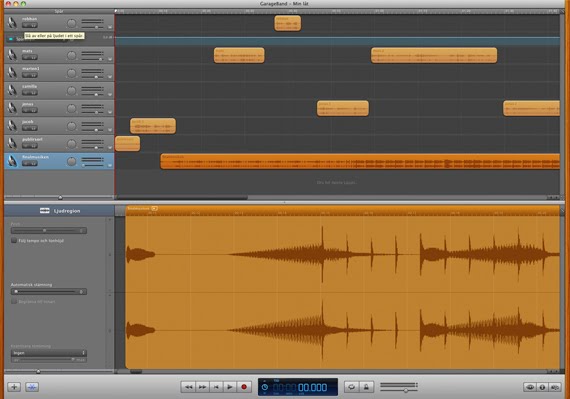Click the robban track volume slider
This screenshot has height=399, width=570.
[92, 27]
